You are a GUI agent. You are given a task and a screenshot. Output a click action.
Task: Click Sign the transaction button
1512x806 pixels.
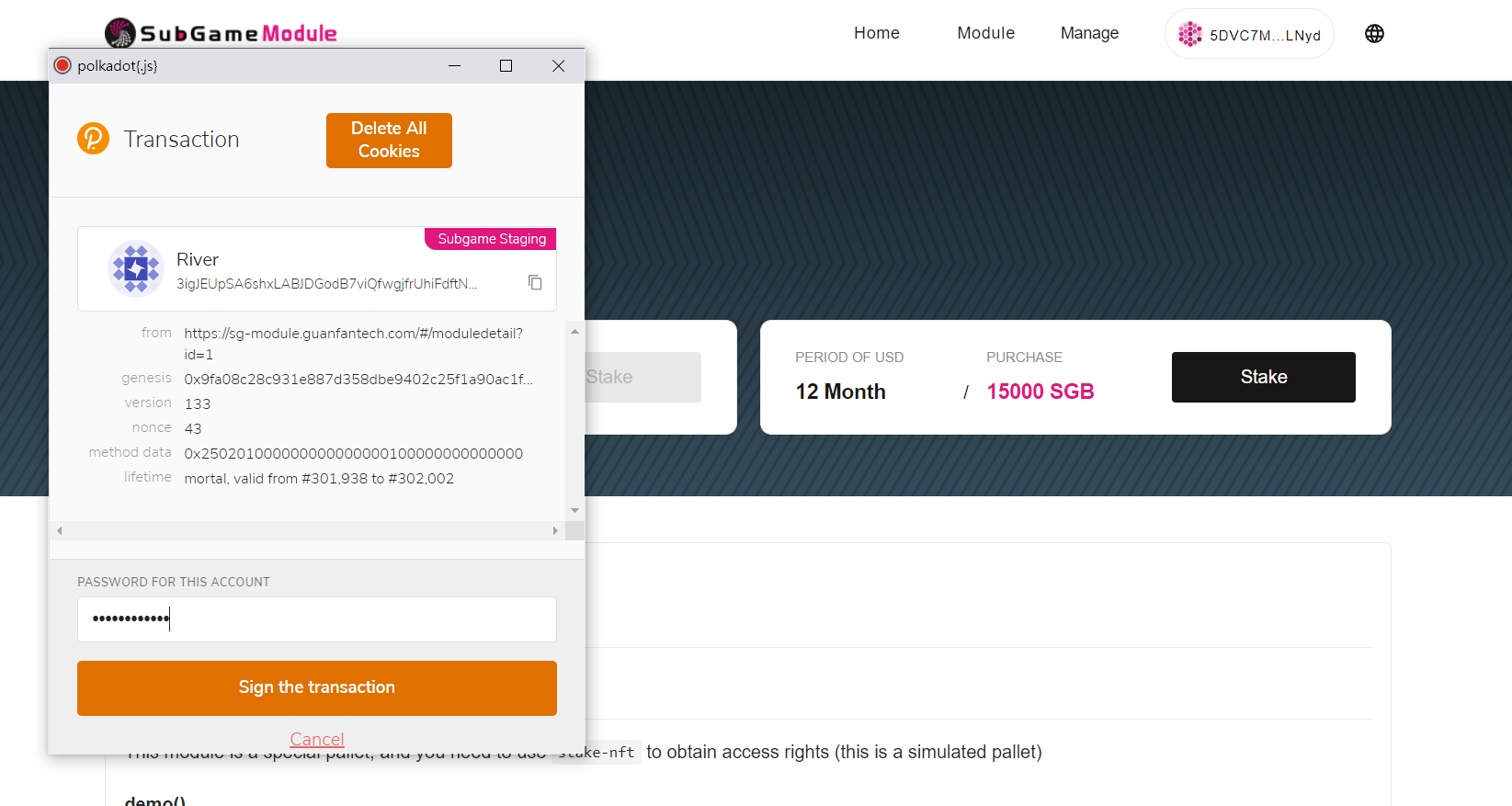(317, 687)
